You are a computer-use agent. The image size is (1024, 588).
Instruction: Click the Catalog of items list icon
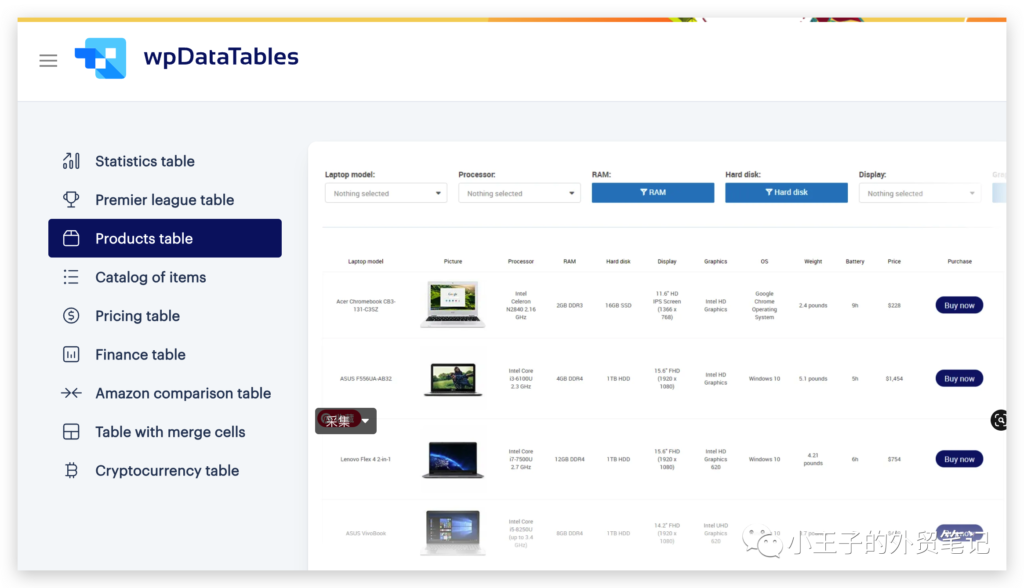(x=71, y=277)
